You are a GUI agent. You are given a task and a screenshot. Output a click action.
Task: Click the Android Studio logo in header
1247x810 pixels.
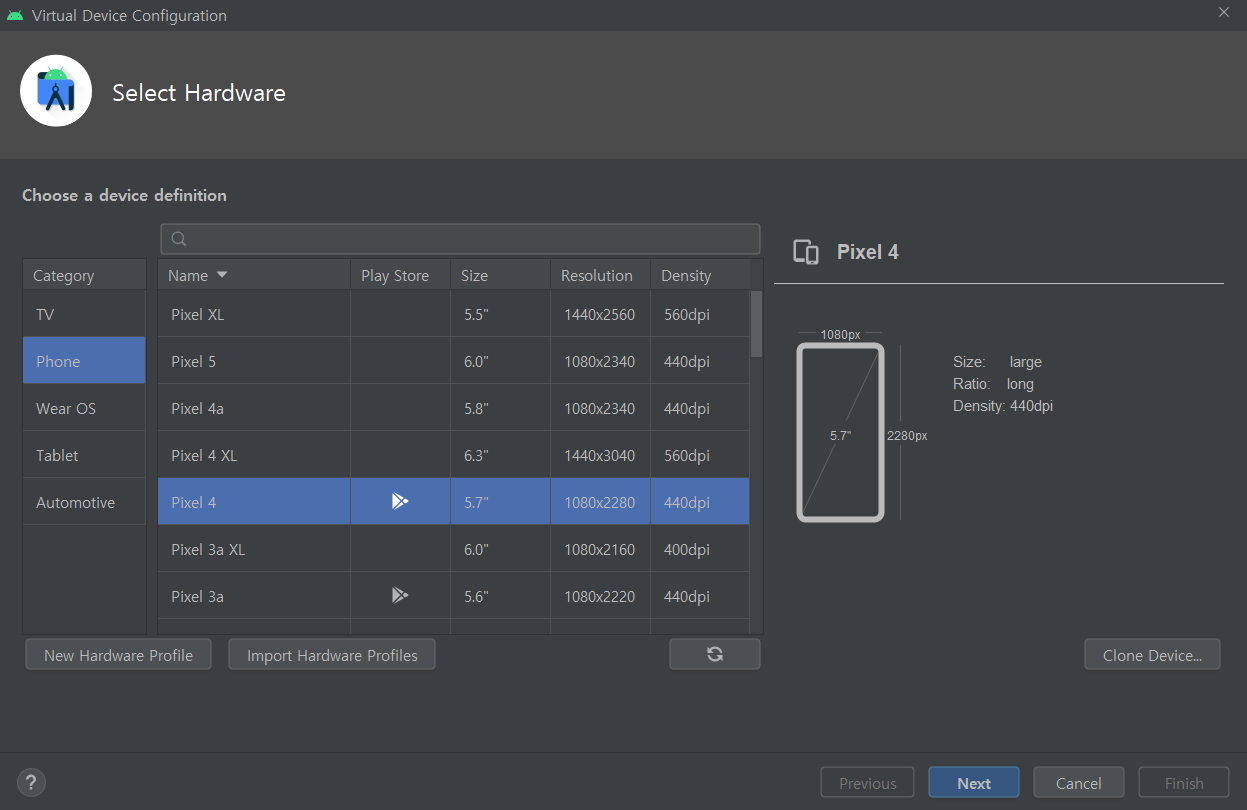(56, 91)
